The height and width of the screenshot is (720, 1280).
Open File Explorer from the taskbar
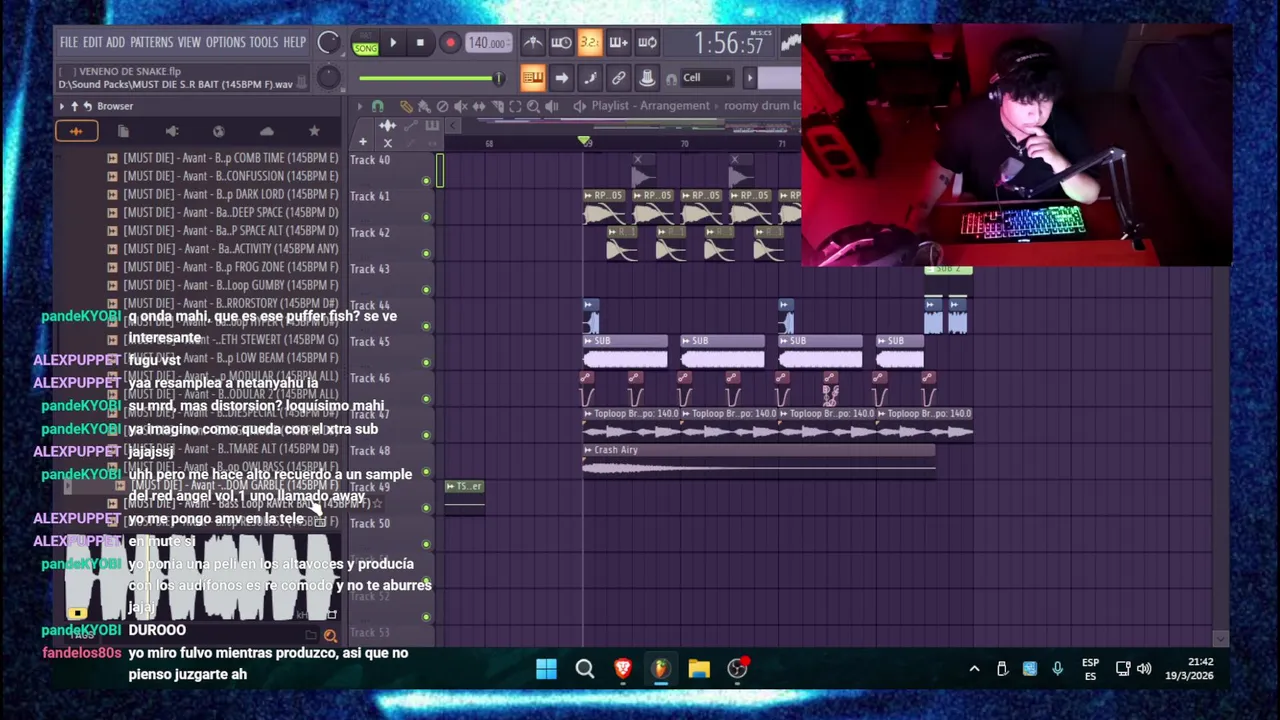[x=699, y=669]
